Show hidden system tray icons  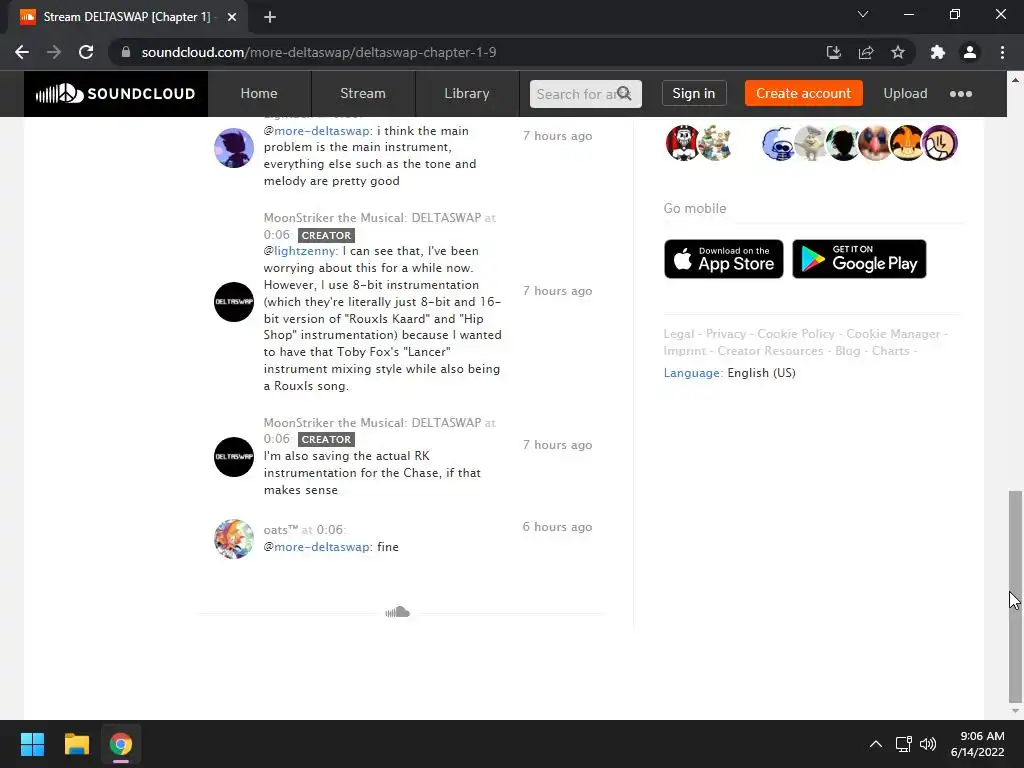[876, 744]
